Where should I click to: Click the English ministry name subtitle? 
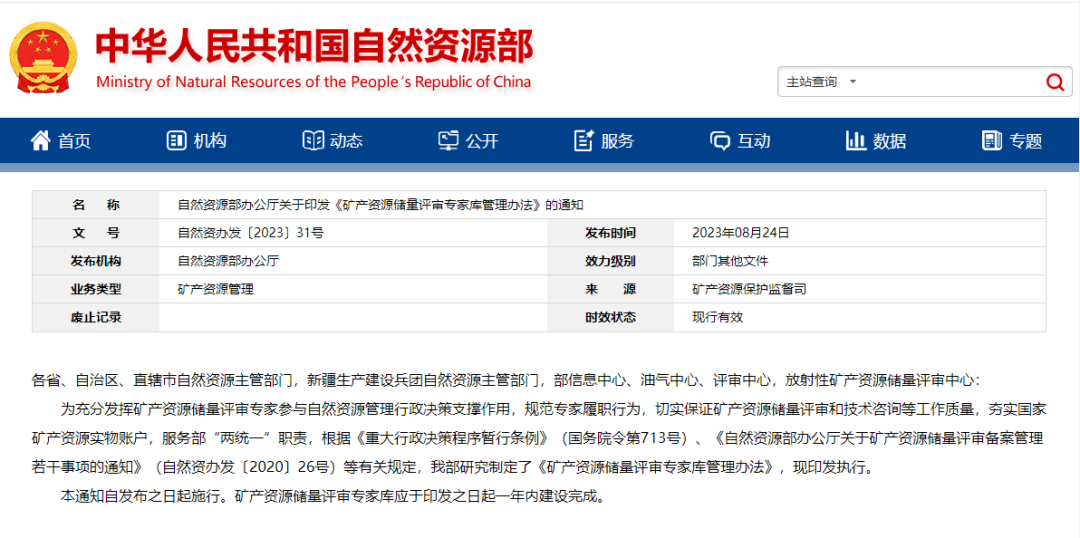(x=313, y=82)
